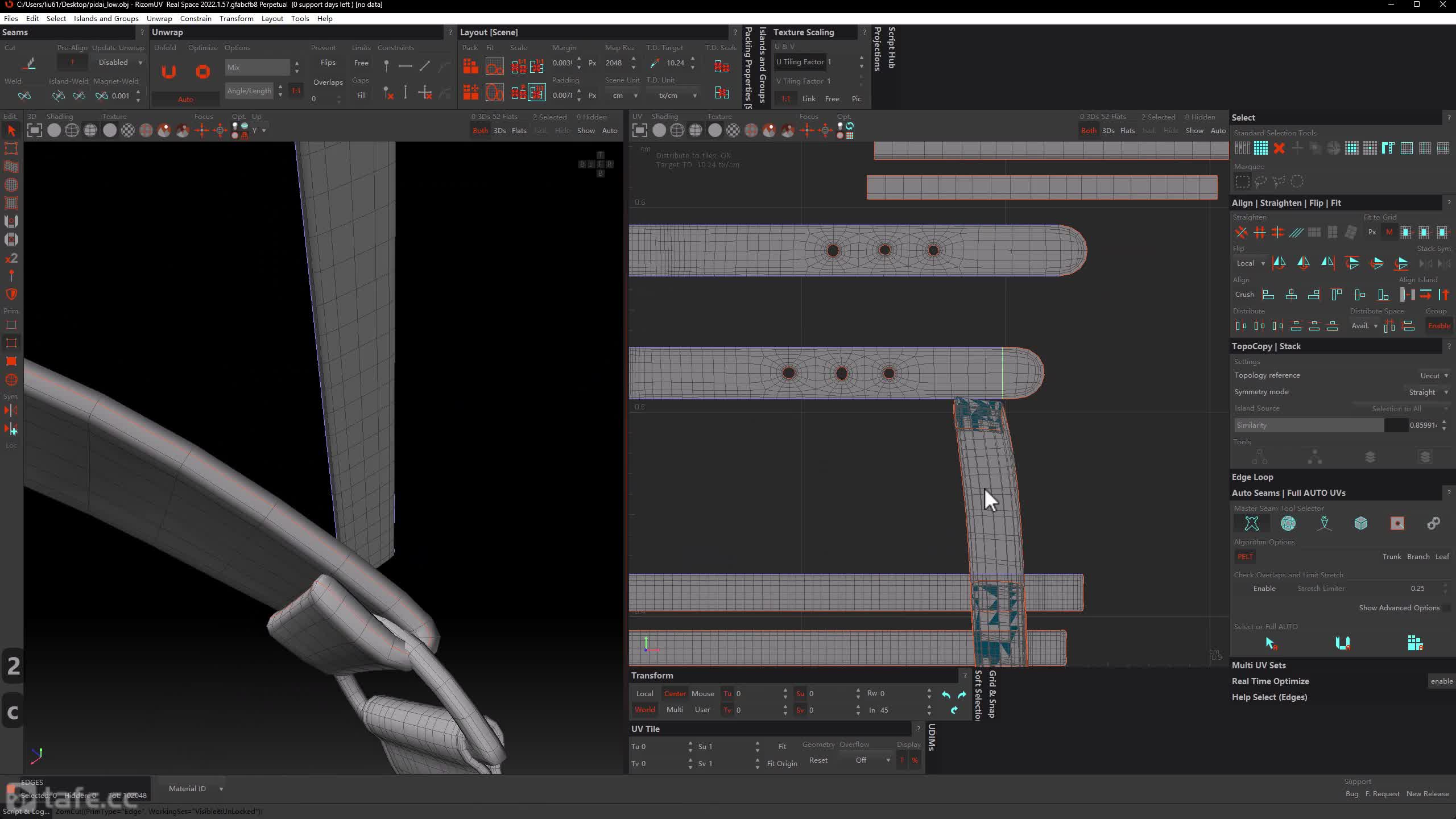Image resolution: width=1456 pixels, height=819 pixels.
Task: Click the New Release link
Action: point(1428,794)
